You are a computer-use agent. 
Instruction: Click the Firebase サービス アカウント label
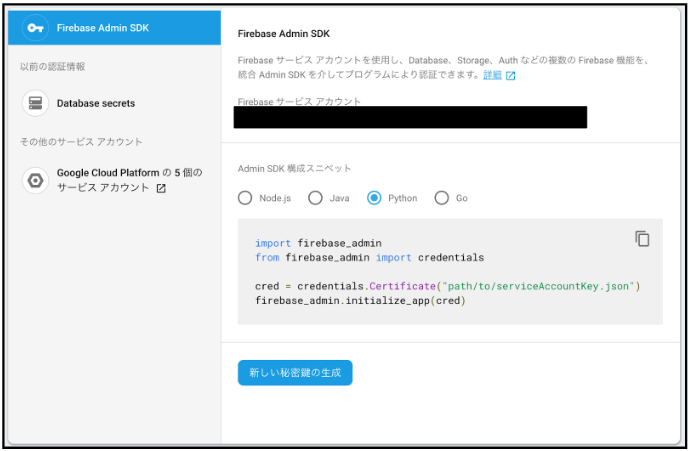pyautogui.click(x=299, y=101)
